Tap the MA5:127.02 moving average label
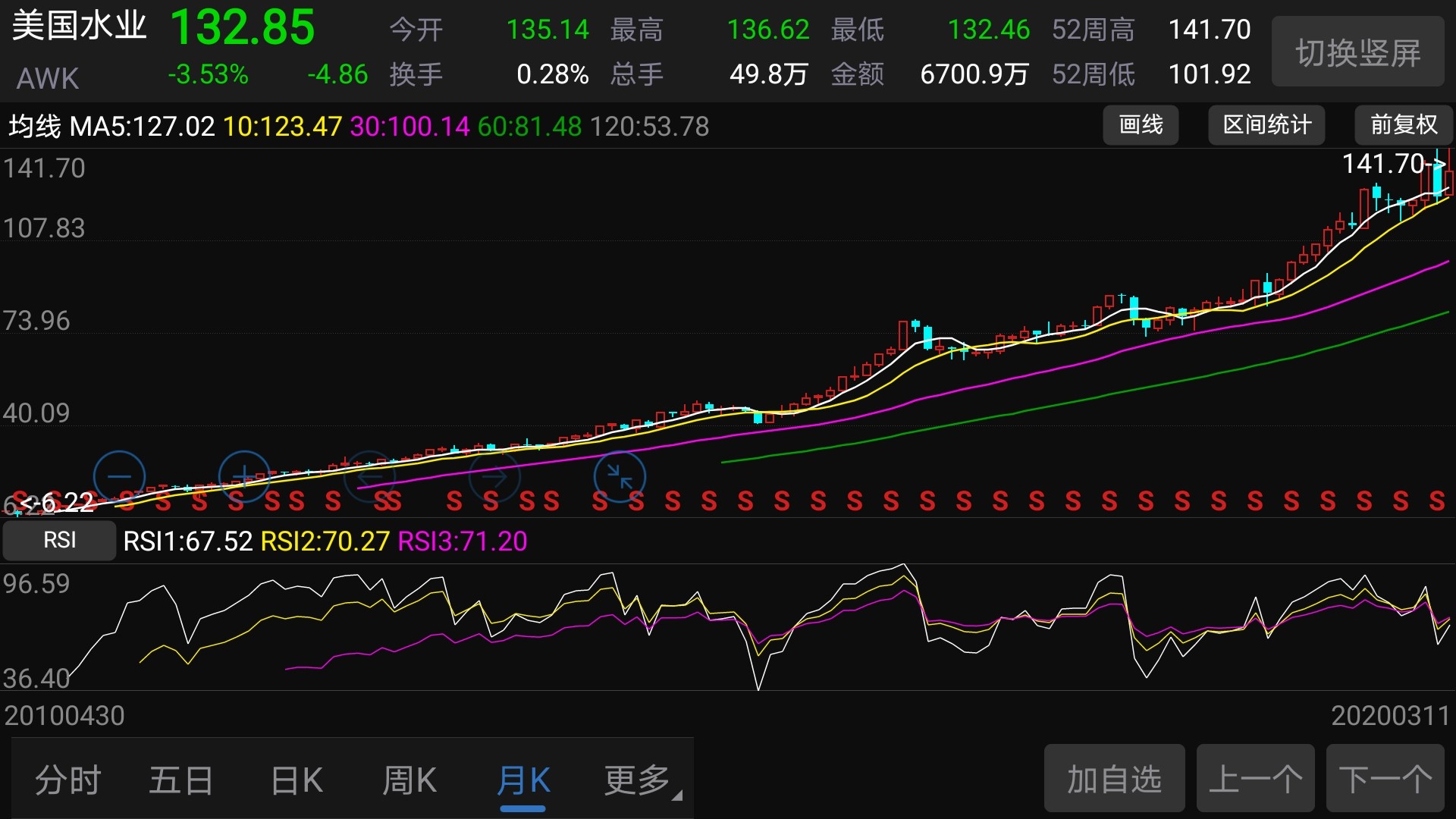Screen dimensions: 1456x819 point(142,127)
